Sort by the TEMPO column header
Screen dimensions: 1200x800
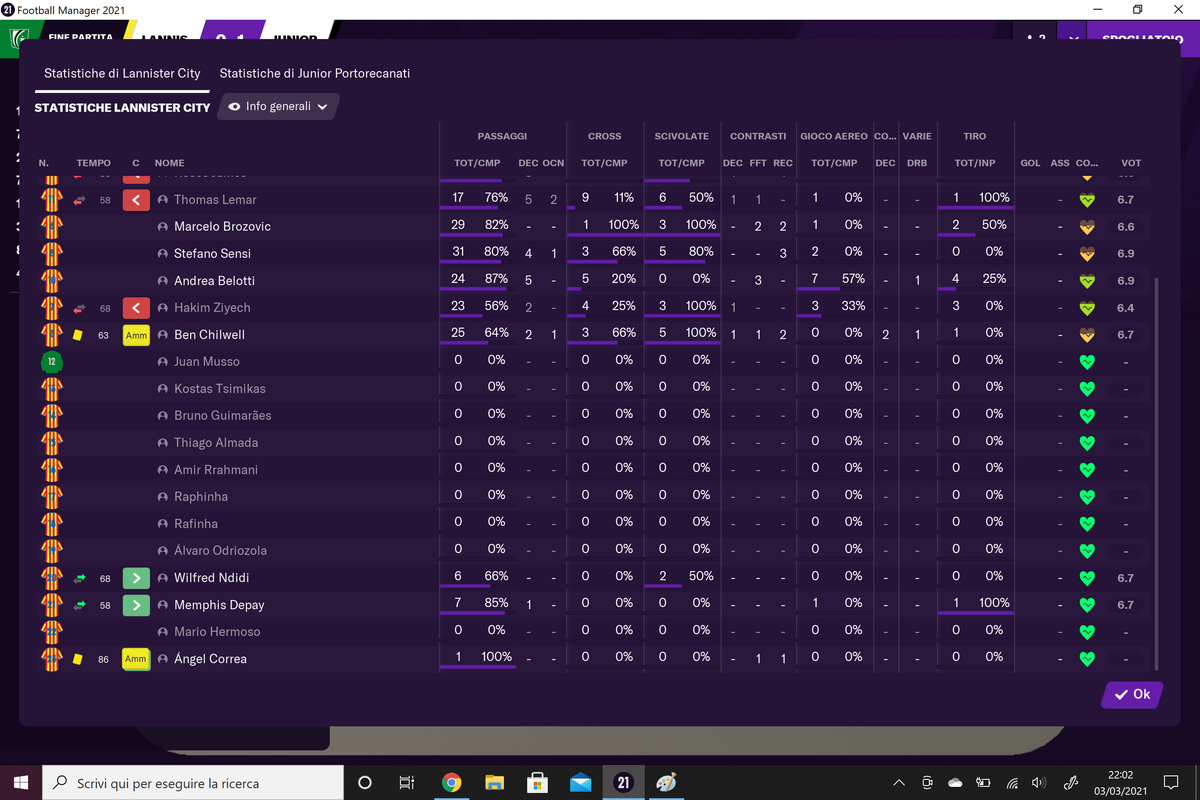tap(94, 163)
